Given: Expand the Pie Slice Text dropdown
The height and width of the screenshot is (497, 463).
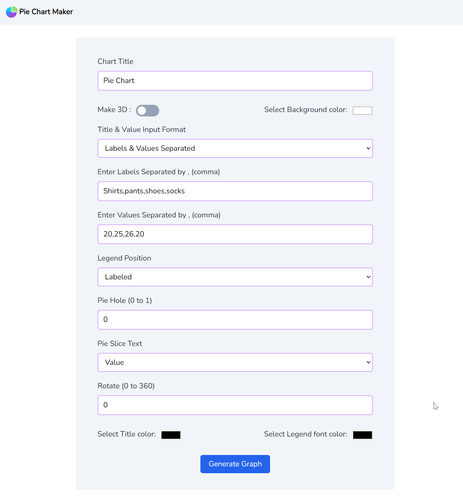Looking at the screenshot, I should 235,362.
